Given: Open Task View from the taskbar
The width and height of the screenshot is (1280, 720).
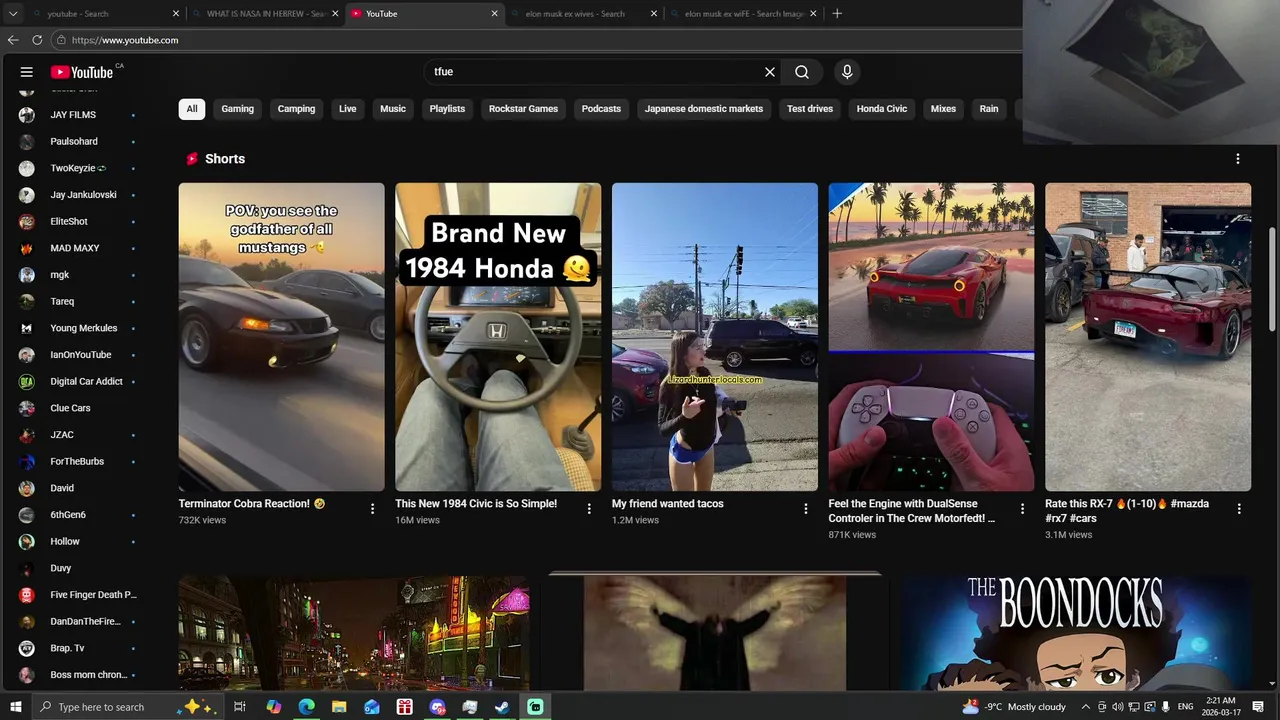Looking at the screenshot, I should coord(240,707).
